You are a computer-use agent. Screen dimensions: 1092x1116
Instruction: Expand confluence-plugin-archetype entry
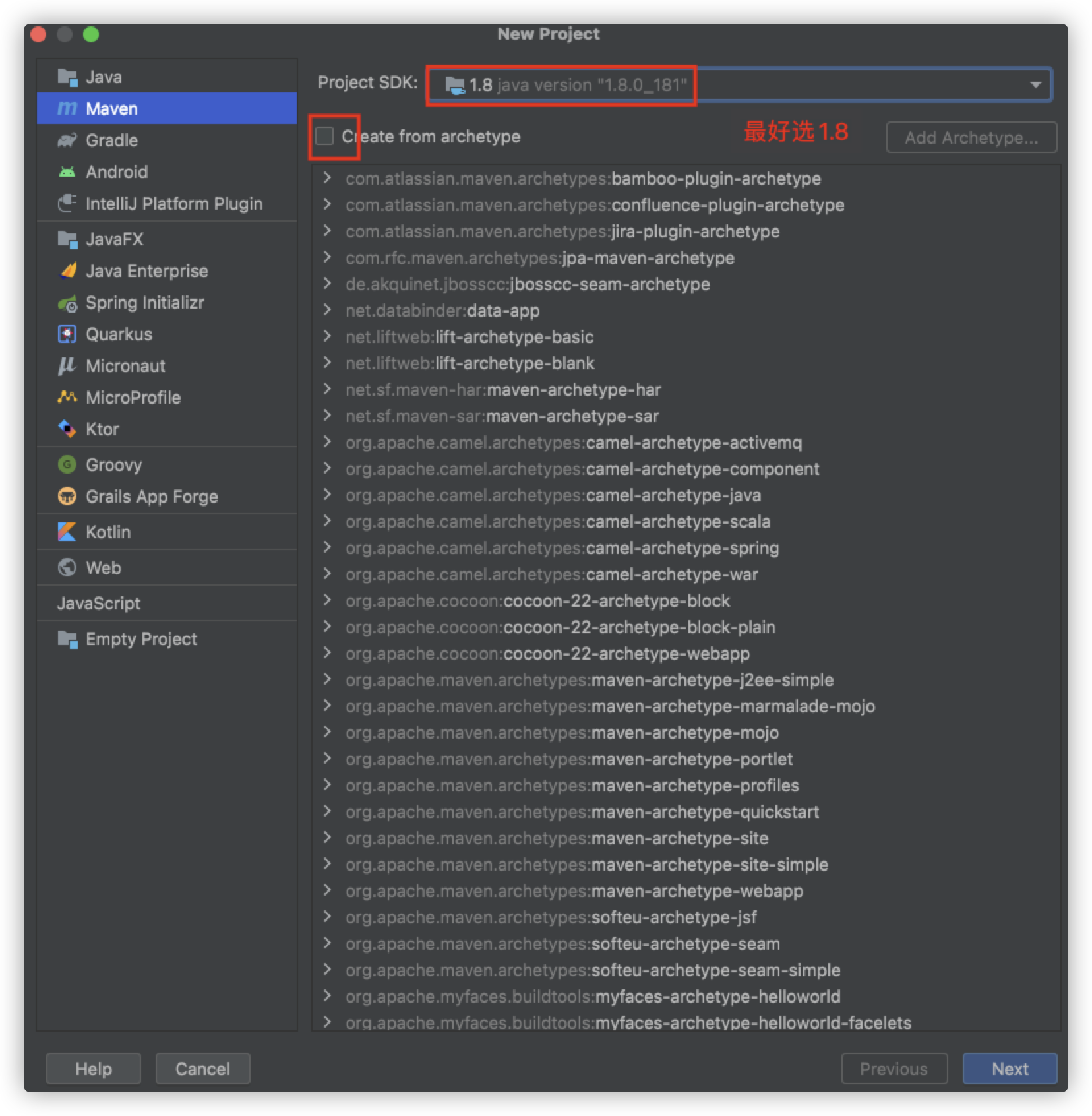click(327, 204)
